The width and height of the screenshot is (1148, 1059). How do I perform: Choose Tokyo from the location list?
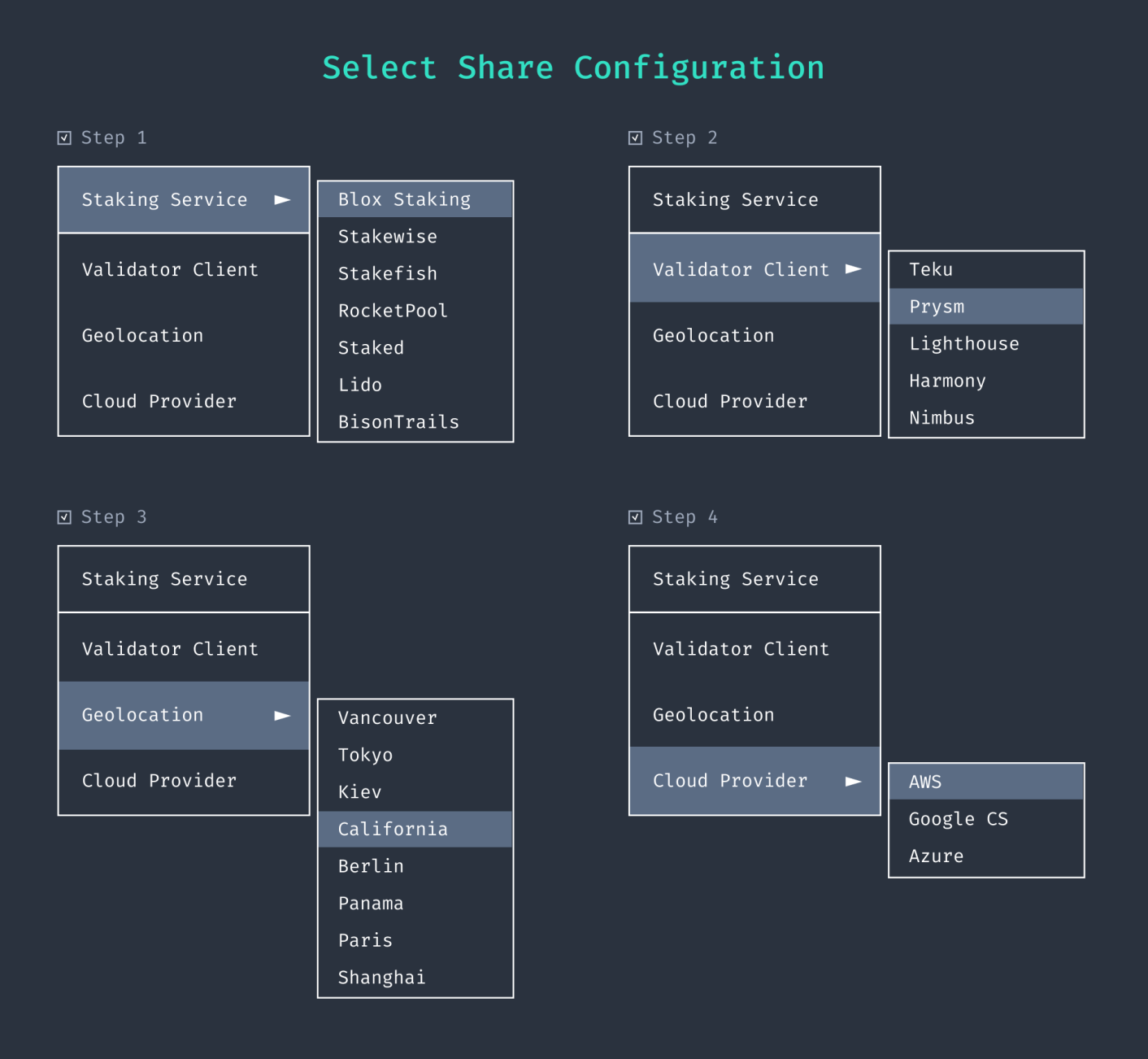click(365, 756)
